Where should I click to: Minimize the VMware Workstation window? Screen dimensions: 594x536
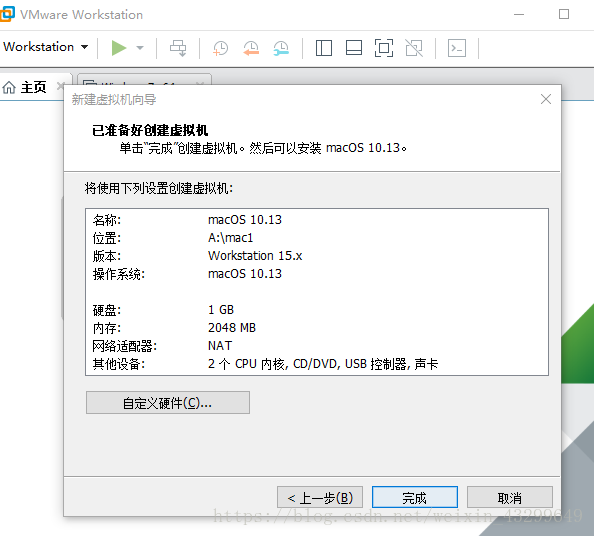tap(519, 14)
